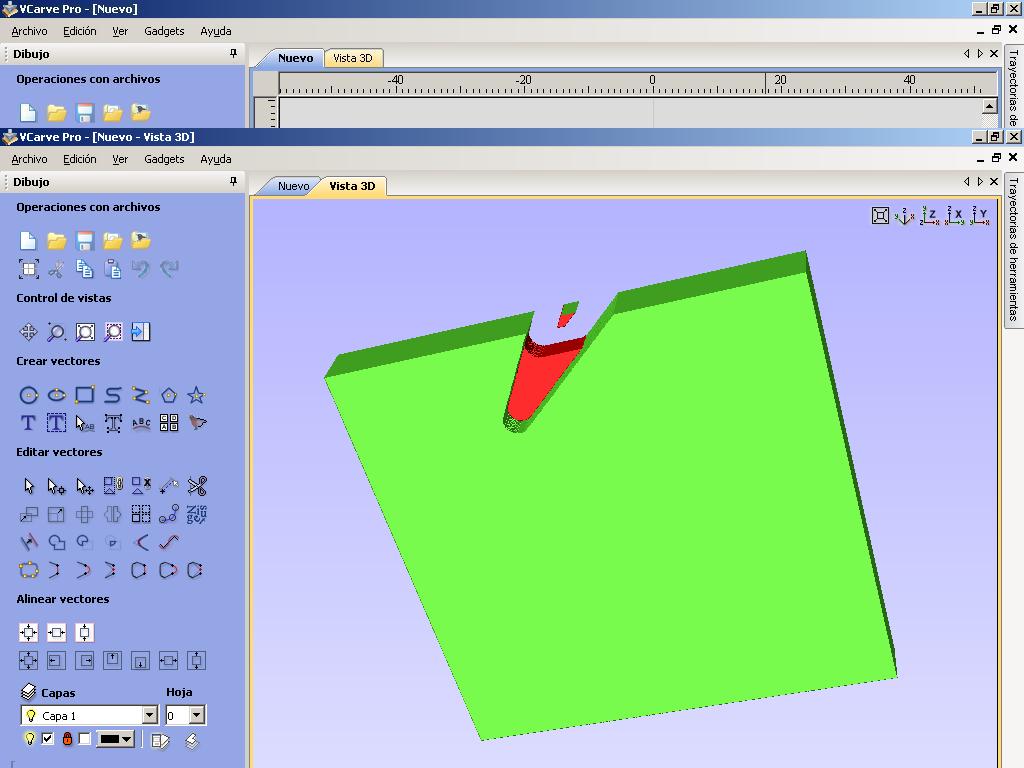Image resolution: width=1024 pixels, height=768 pixels.
Task: Click the bird-shaped trace bitmap icon
Action: [197, 423]
